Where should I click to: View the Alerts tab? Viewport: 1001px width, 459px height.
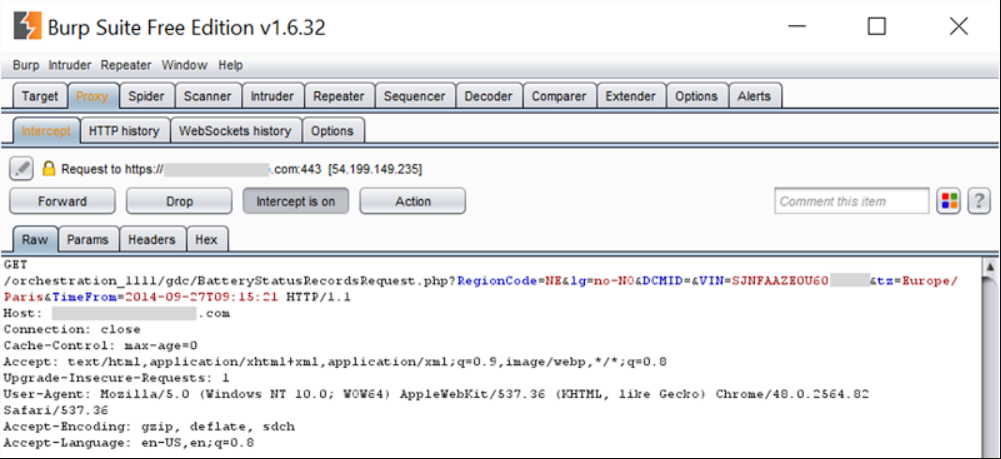pos(754,96)
